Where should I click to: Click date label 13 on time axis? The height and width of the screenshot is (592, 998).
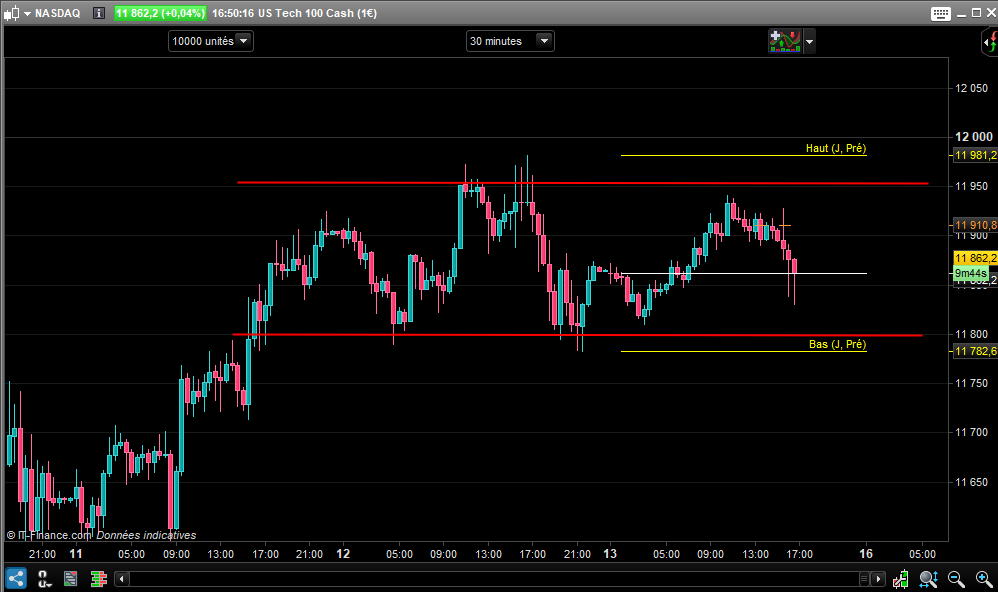[610, 554]
